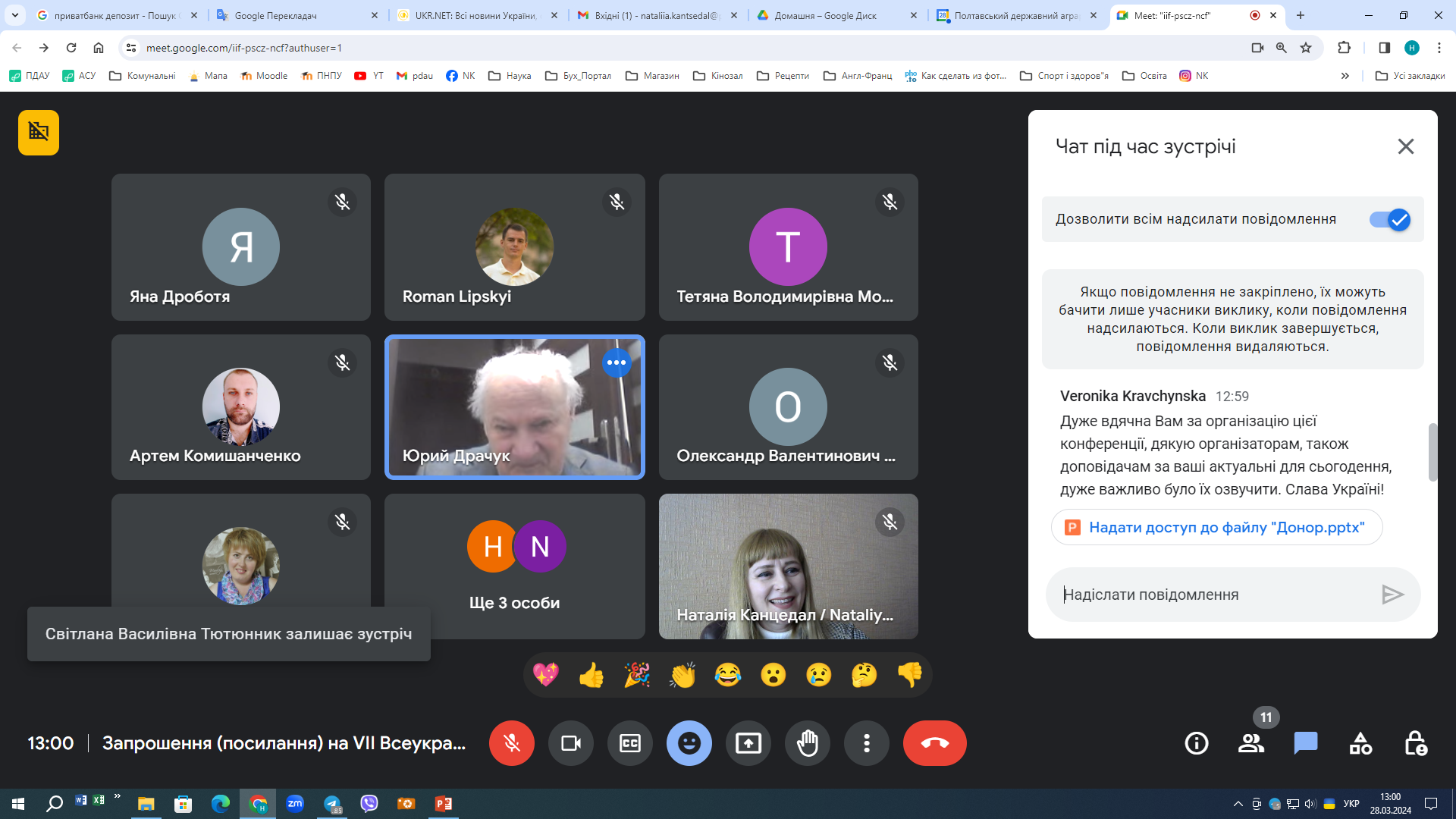Send the thumbs down reaction
Viewport: 1456px width, 819px height.
(x=910, y=675)
